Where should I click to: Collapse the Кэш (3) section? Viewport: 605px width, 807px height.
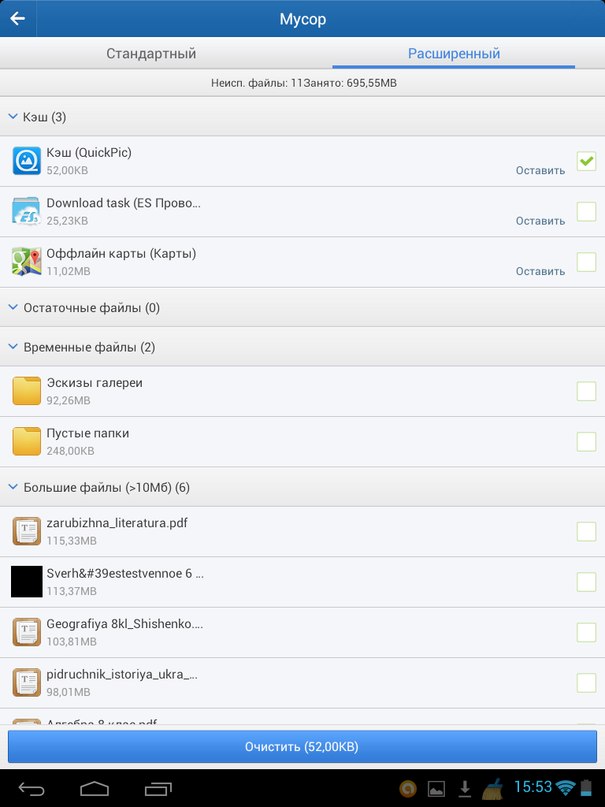tap(302, 117)
